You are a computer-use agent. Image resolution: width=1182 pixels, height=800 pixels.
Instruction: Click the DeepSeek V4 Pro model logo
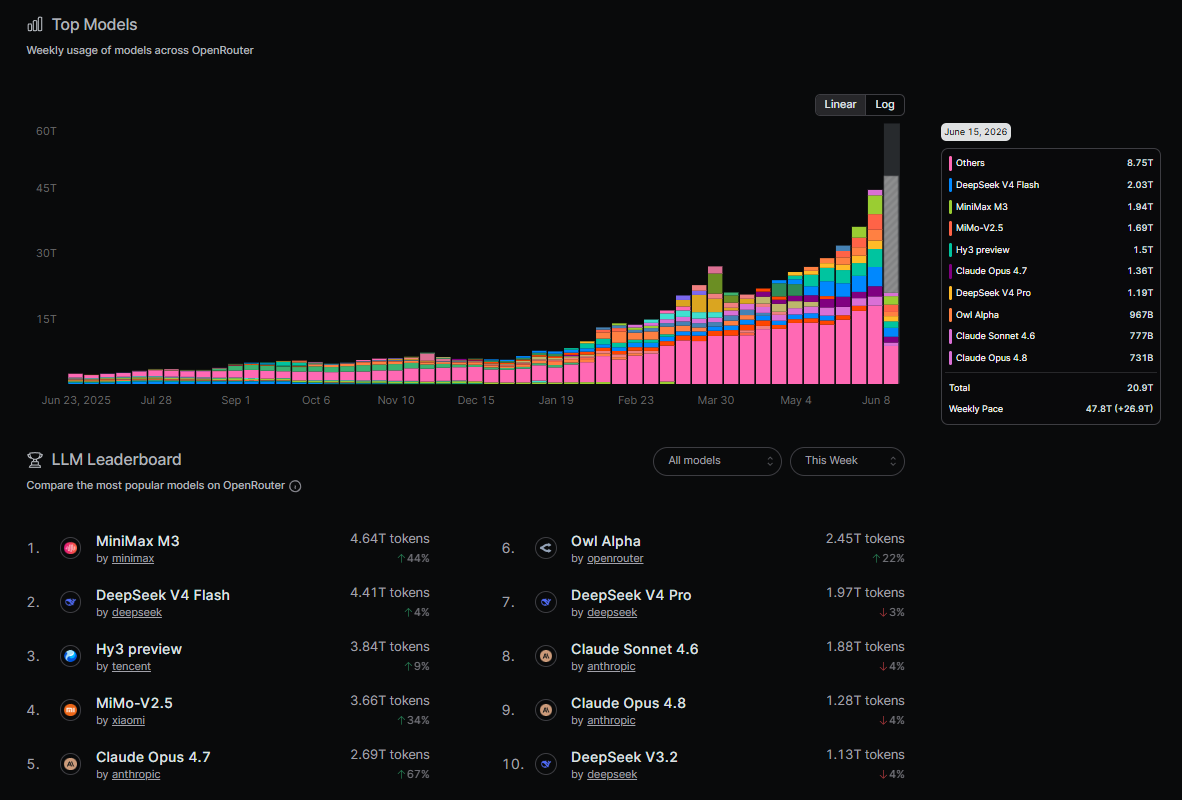pyautogui.click(x=546, y=602)
